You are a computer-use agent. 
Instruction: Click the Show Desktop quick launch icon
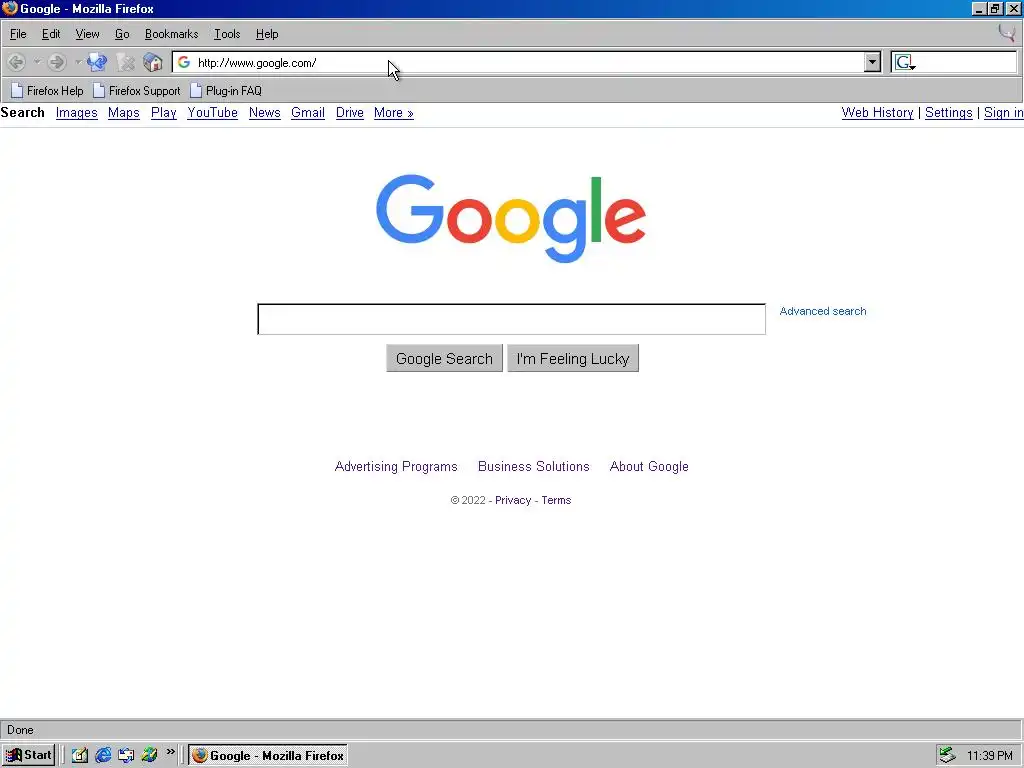(x=80, y=755)
